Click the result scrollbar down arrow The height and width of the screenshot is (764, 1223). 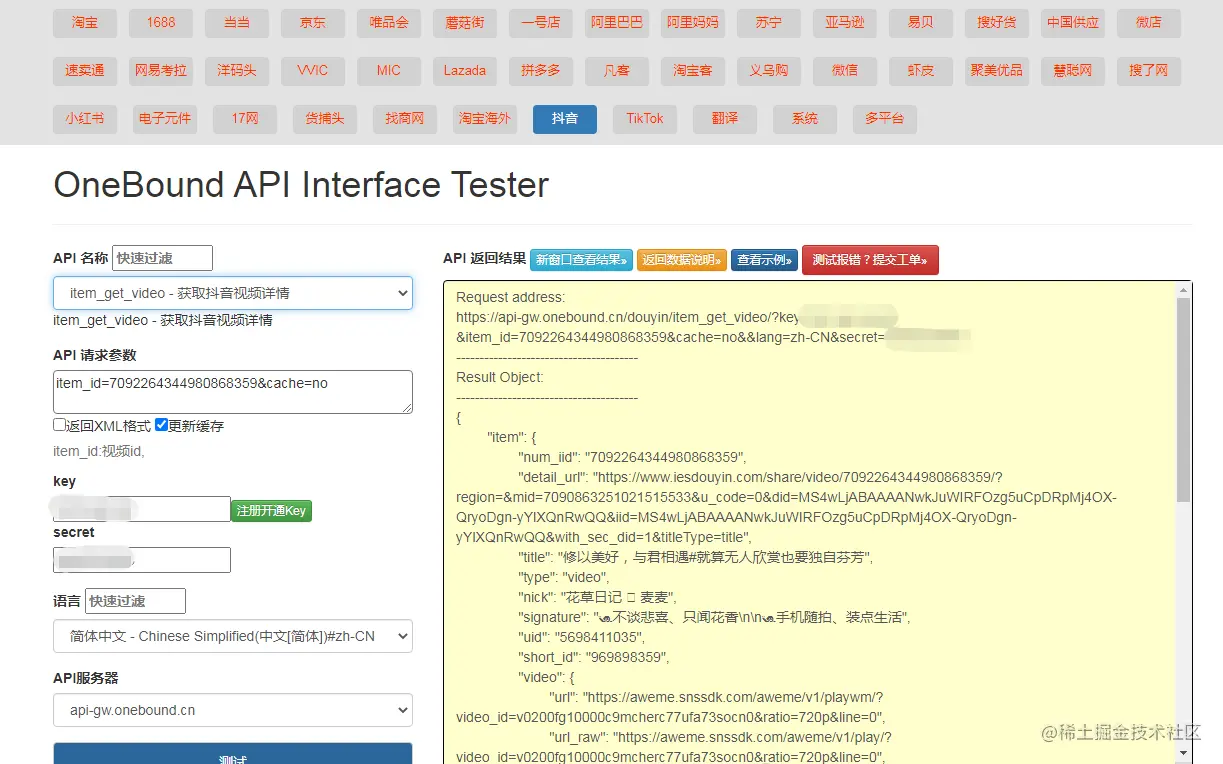coord(1183,752)
